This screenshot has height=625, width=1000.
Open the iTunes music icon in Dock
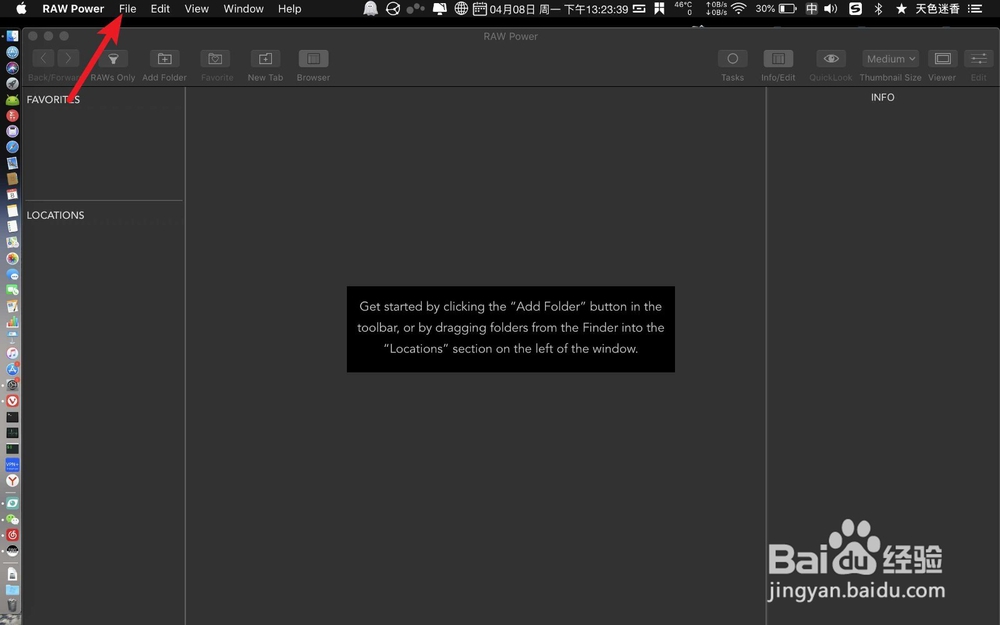click(x=12, y=353)
